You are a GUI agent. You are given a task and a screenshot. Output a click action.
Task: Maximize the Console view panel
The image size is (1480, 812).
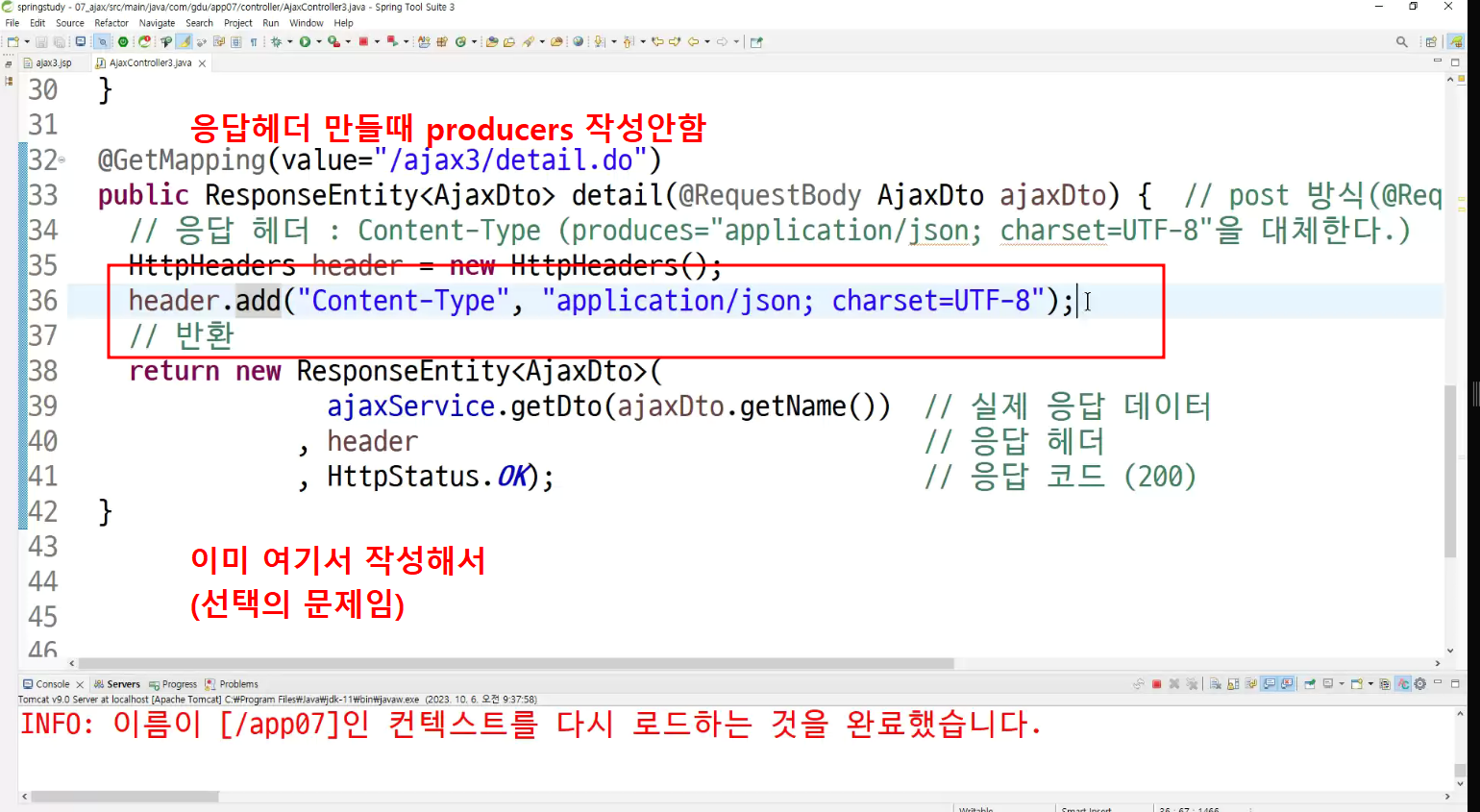pyautogui.click(x=1455, y=683)
